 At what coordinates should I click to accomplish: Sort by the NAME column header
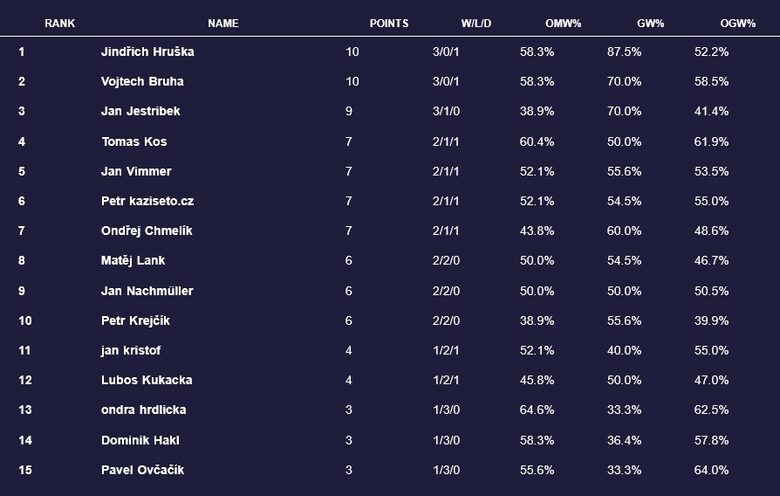point(223,23)
